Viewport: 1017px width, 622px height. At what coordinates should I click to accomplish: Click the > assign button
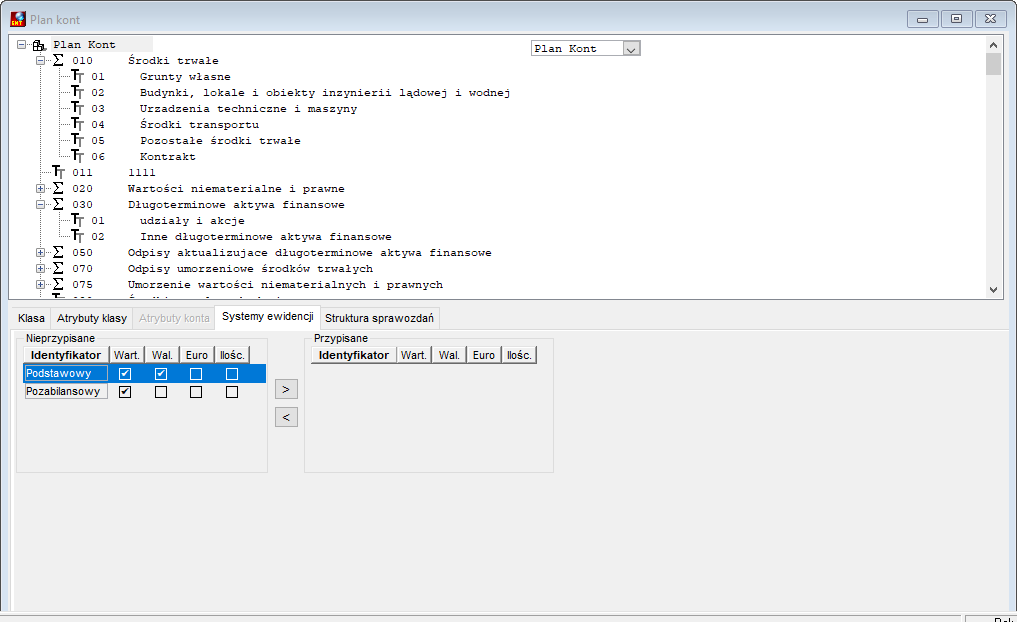286,389
